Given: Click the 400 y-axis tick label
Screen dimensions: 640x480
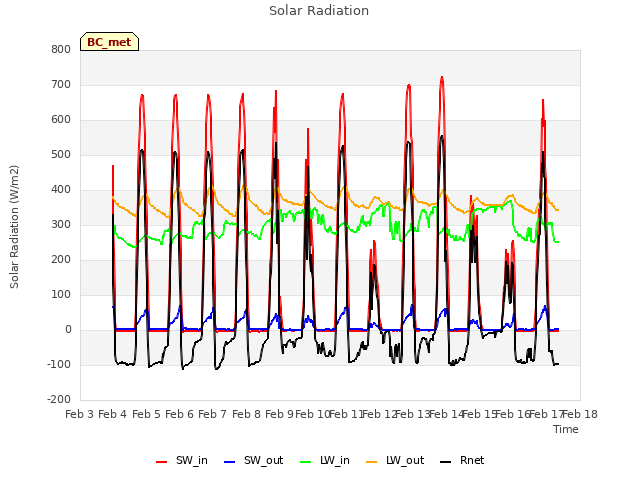Looking at the screenshot, I should [x=61, y=189].
